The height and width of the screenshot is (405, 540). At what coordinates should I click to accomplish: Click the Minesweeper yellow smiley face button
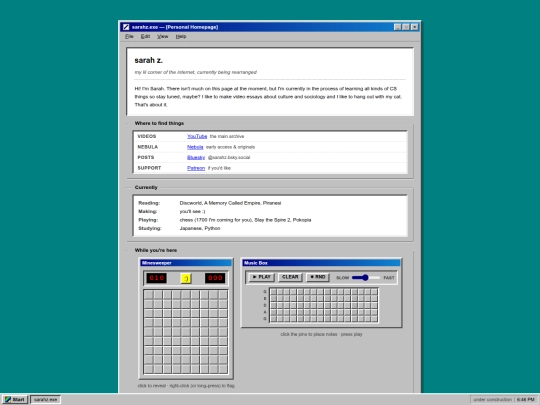(186, 278)
